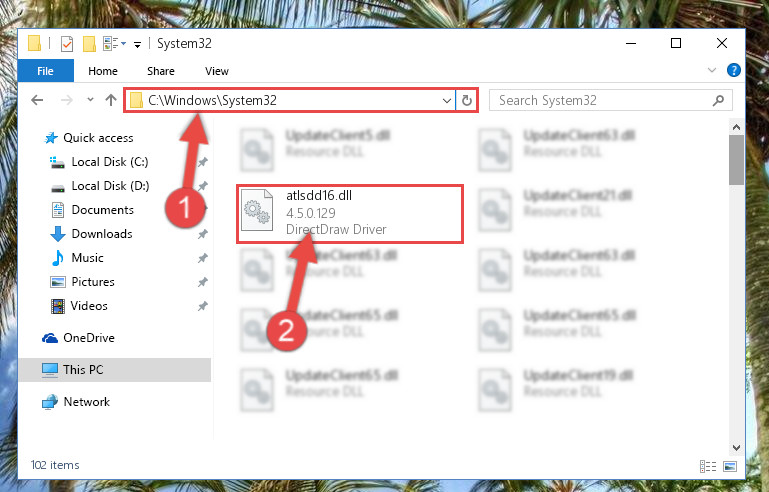
Task: Expand the ribbon with the chevron
Action: (x=712, y=70)
